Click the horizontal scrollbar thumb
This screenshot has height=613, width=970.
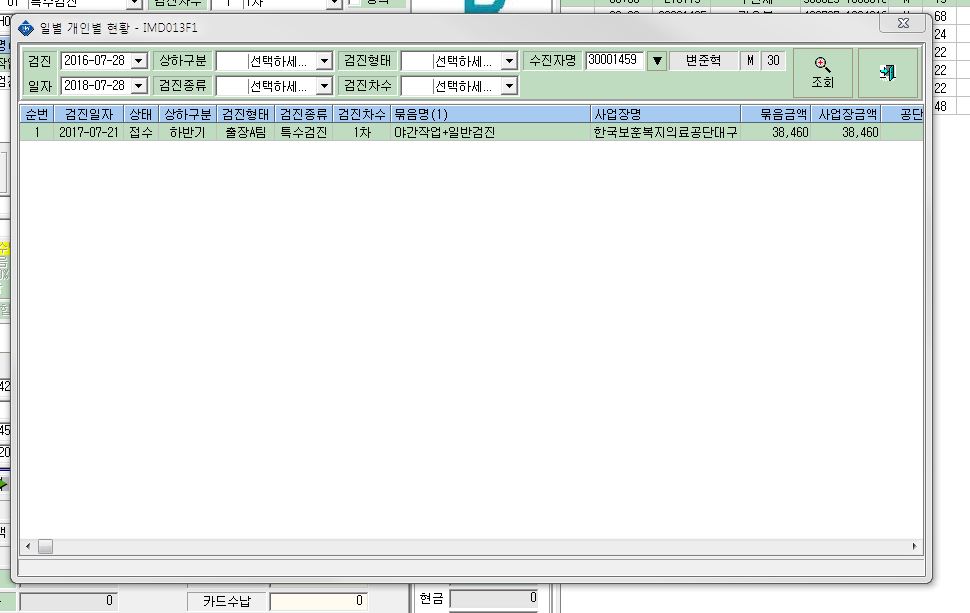[45, 546]
